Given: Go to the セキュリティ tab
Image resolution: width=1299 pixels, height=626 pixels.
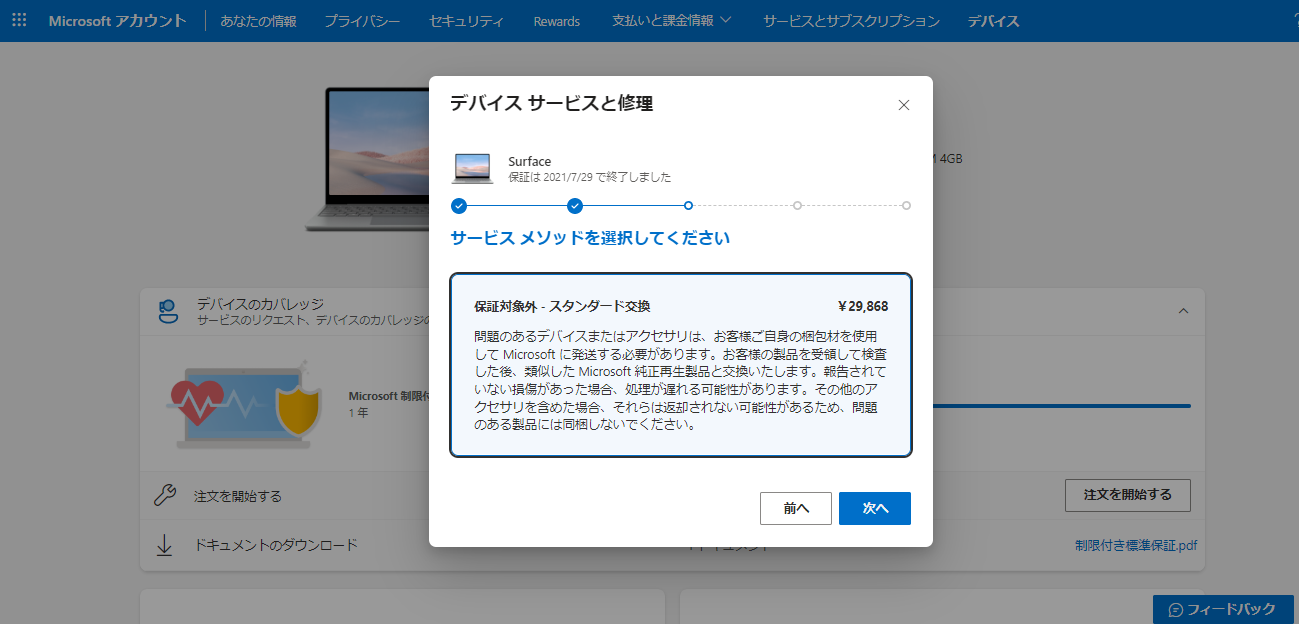Looking at the screenshot, I should pos(466,21).
